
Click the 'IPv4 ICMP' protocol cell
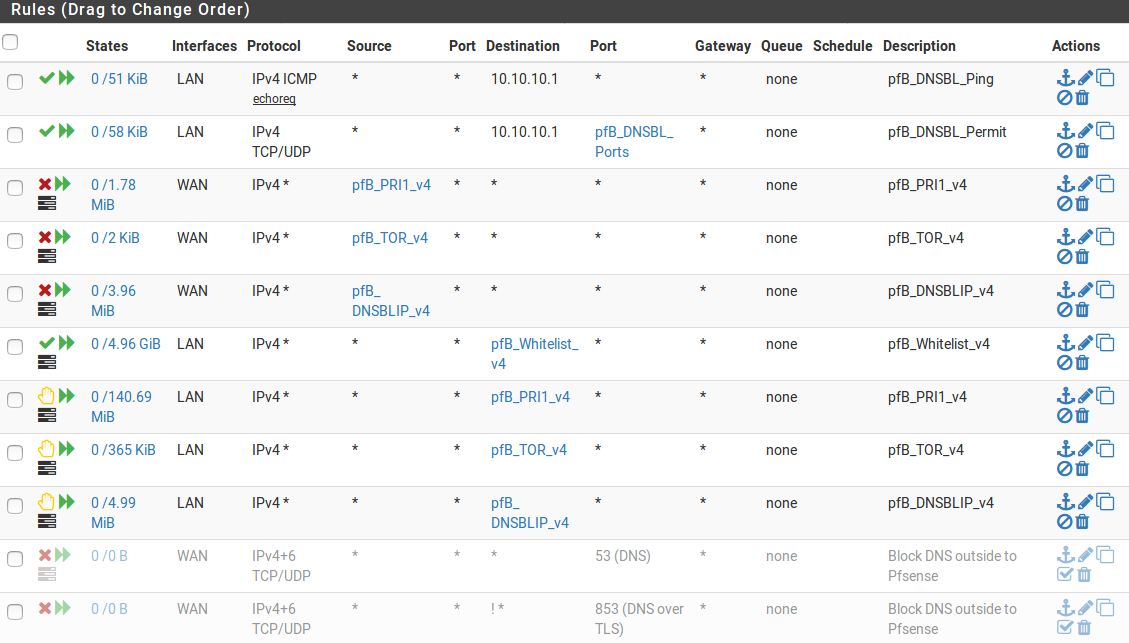coord(284,79)
